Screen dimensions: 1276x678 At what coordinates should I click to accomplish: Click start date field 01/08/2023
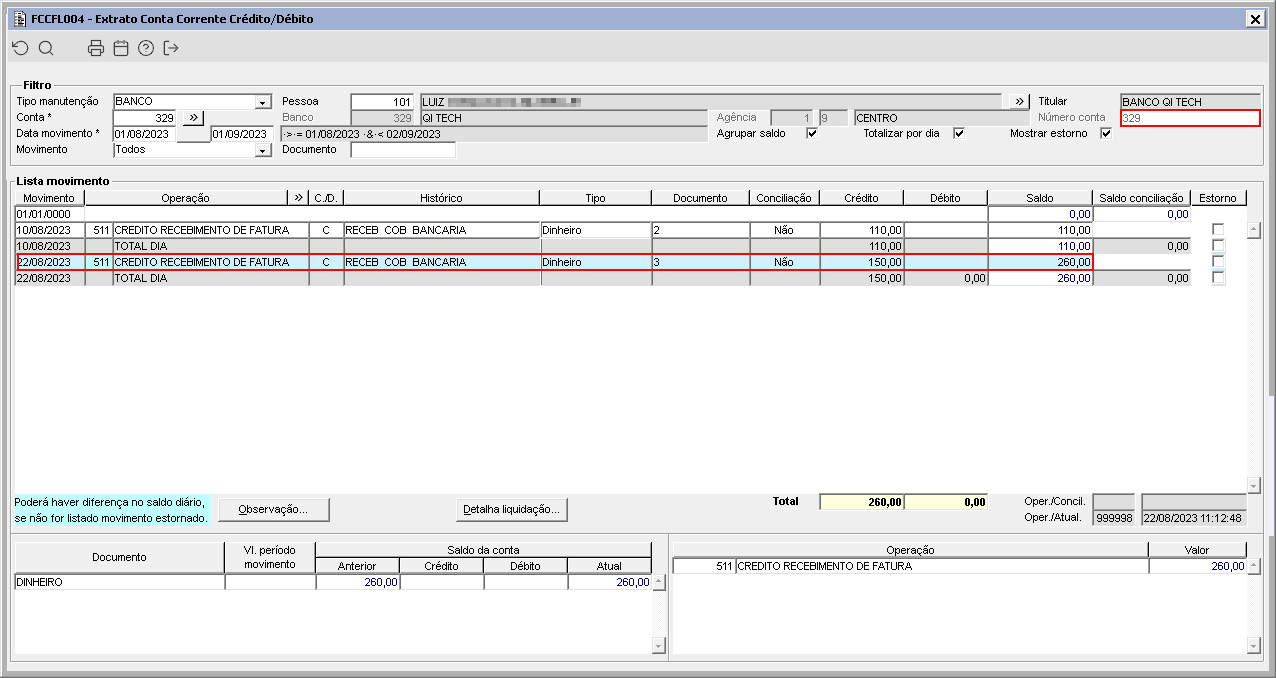coord(145,134)
